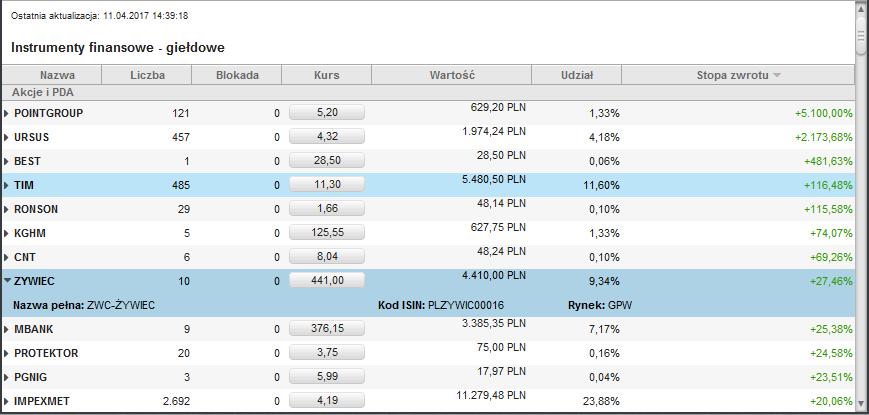Click the Instrumenty finansowe - giełdowe heading

click(x=117, y=48)
